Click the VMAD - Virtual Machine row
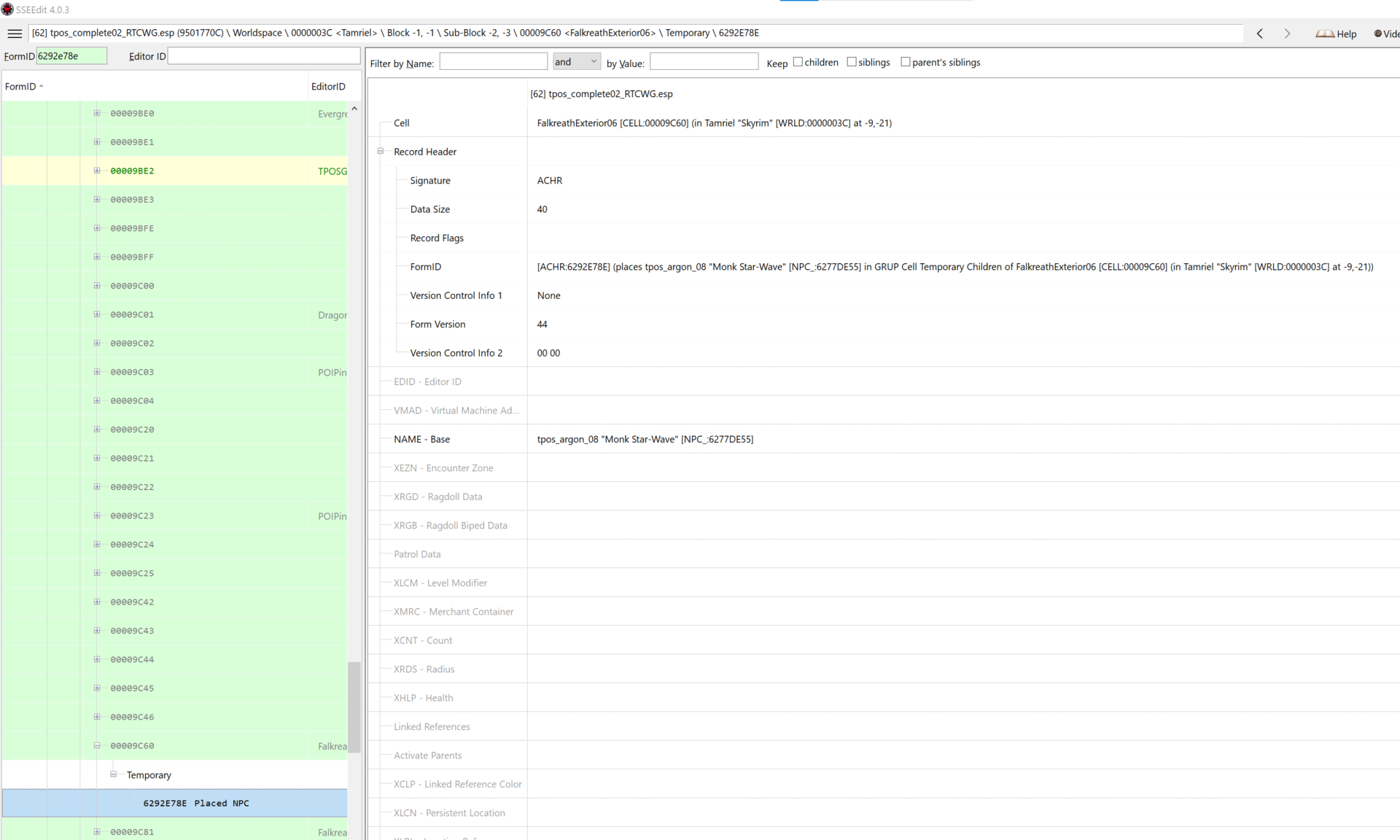The height and width of the screenshot is (840, 1400). click(x=884, y=411)
